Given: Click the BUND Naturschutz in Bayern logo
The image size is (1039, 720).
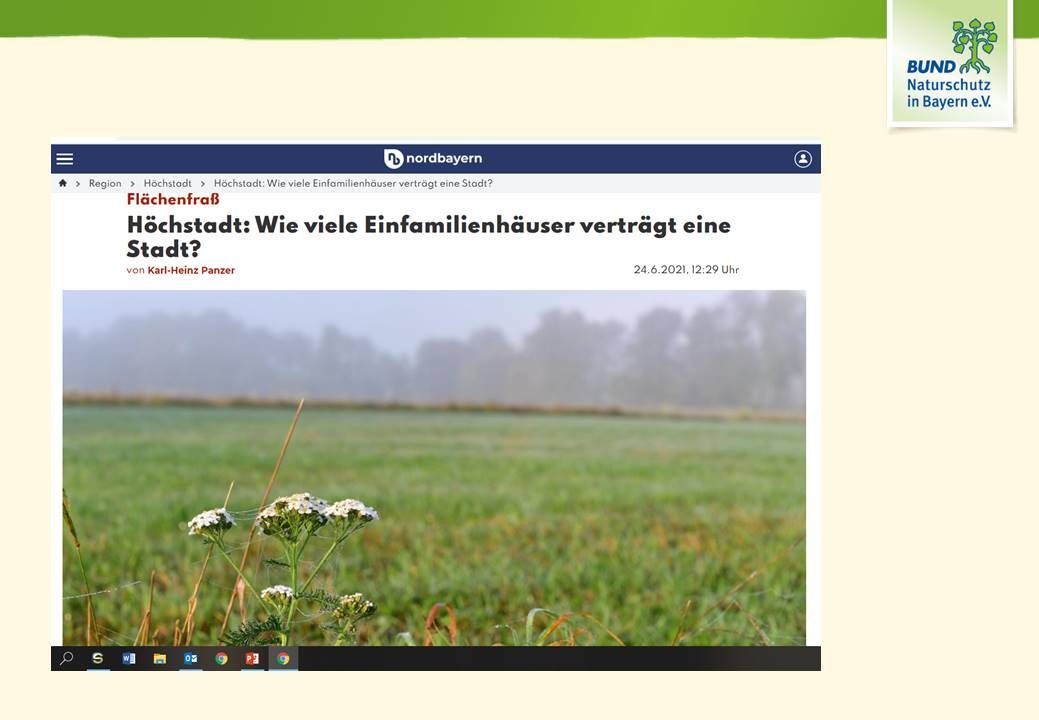Looking at the screenshot, I should (x=949, y=63).
